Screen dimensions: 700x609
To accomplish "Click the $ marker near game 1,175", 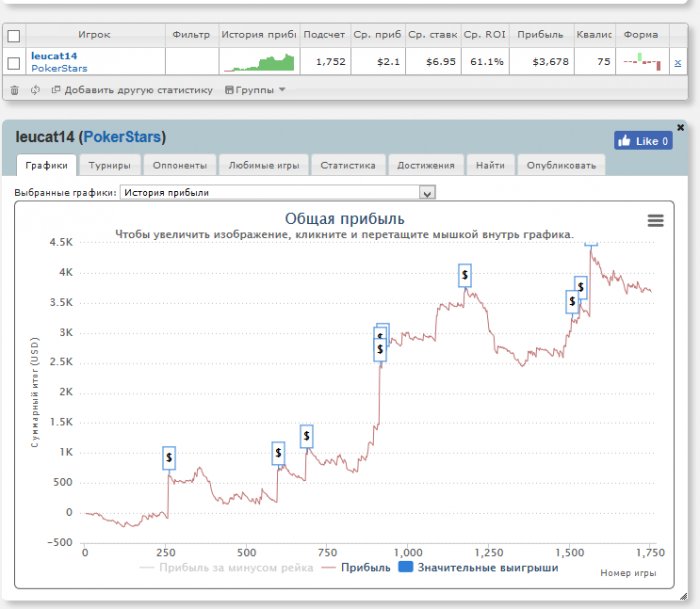I will tap(465, 276).
